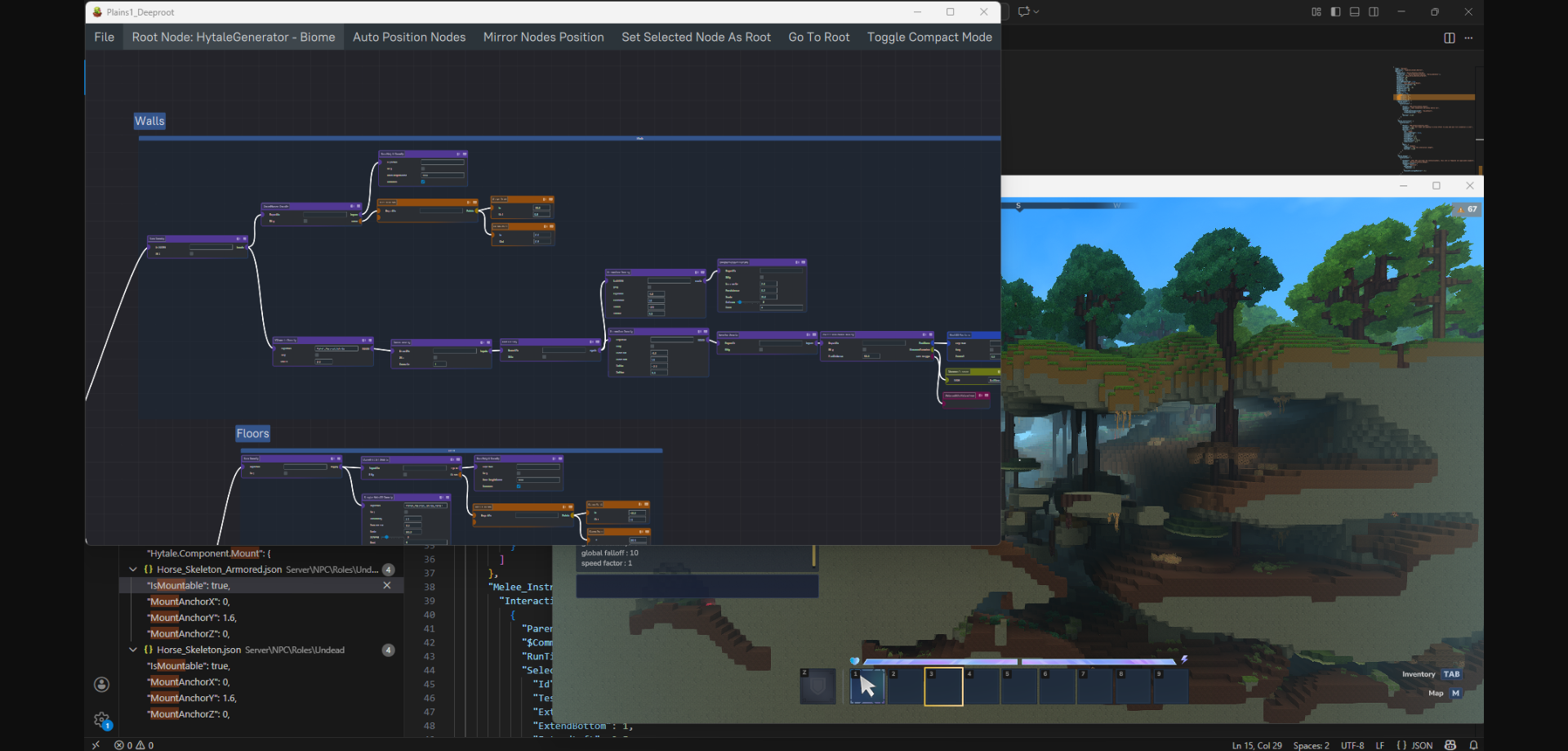This screenshot has height=751, width=1568.
Task: Open errors and warnings status indicator
Action: [x=134, y=745]
